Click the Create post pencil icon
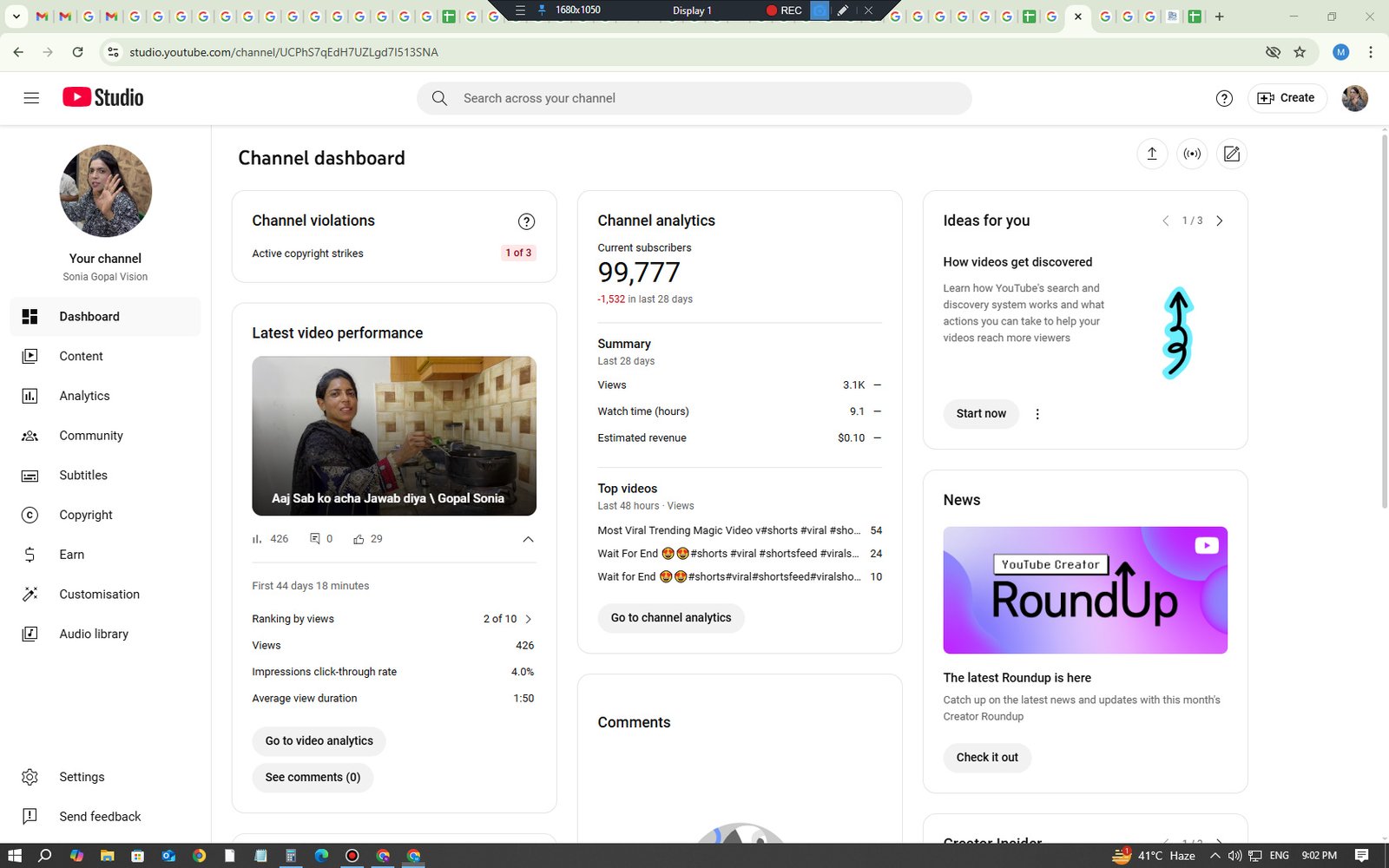The height and width of the screenshot is (868, 1389). point(1231,154)
